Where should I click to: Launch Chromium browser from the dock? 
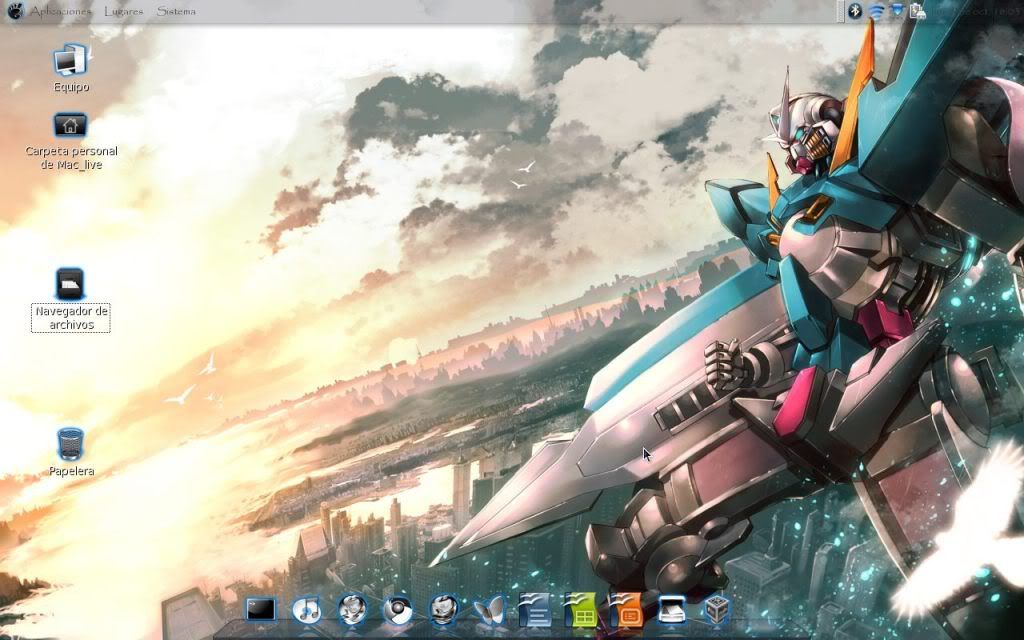point(398,611)
